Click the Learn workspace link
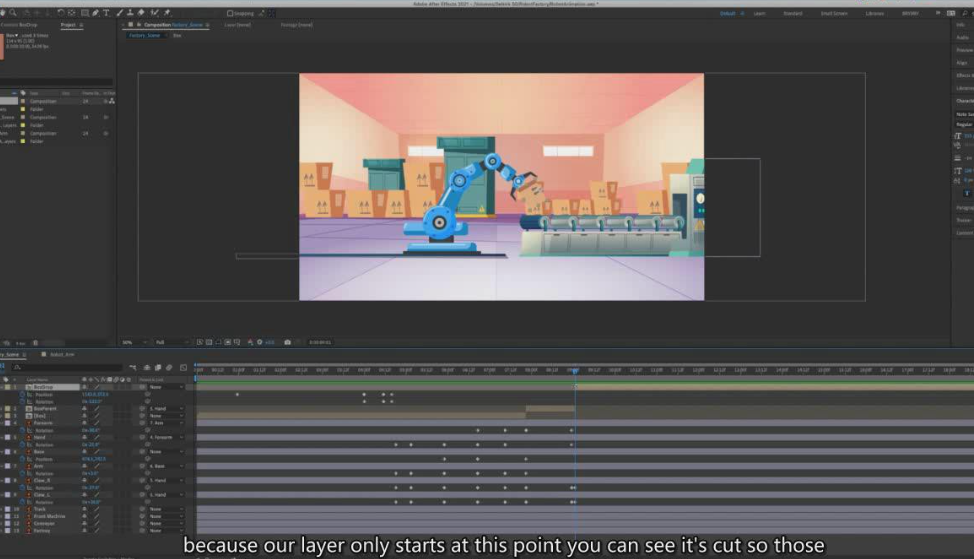Screen dimensions: 974x559 click(759, 14)
